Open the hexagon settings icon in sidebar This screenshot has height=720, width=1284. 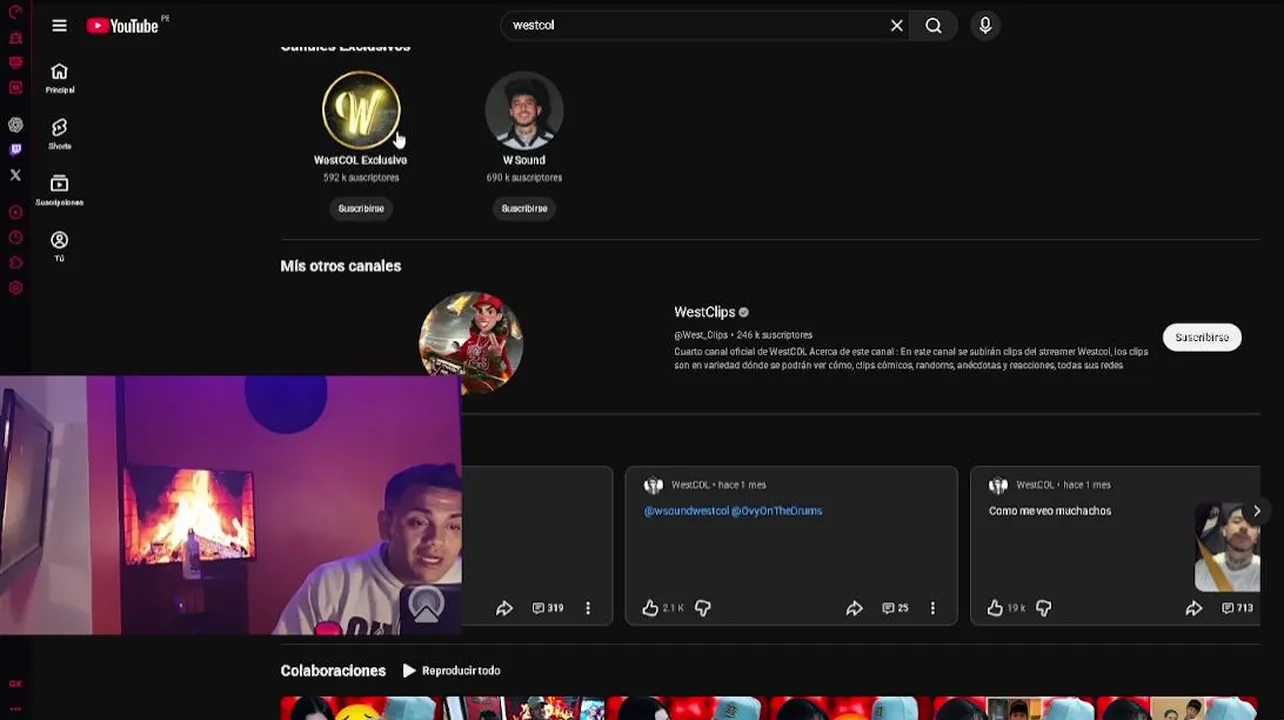(x=15, y=288)
